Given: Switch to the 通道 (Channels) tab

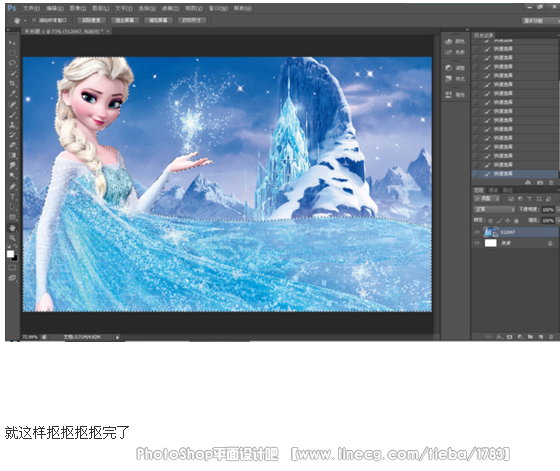Looking at the screenshot, I should pos(493,190).
